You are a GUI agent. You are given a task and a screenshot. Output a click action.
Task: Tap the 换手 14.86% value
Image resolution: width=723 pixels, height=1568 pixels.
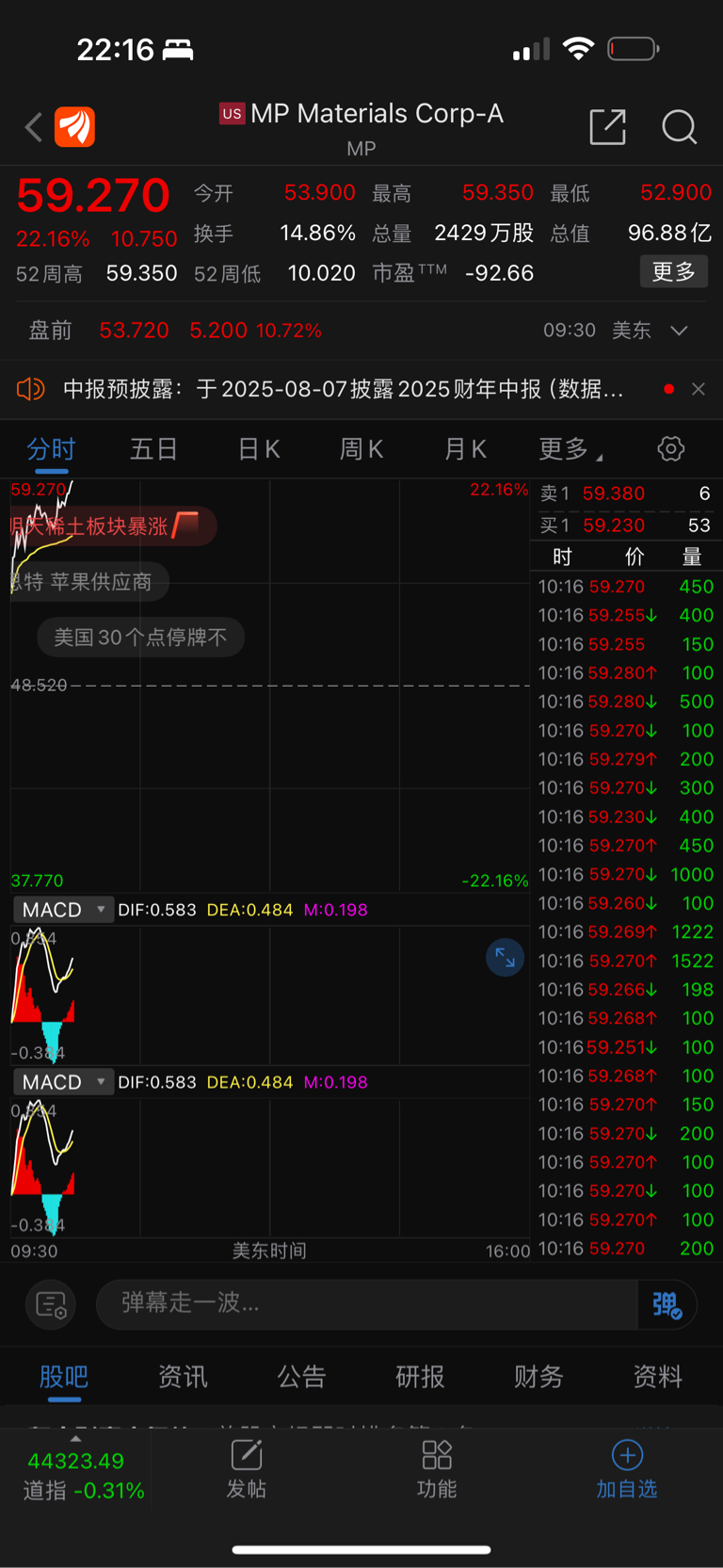coord(317,233)
